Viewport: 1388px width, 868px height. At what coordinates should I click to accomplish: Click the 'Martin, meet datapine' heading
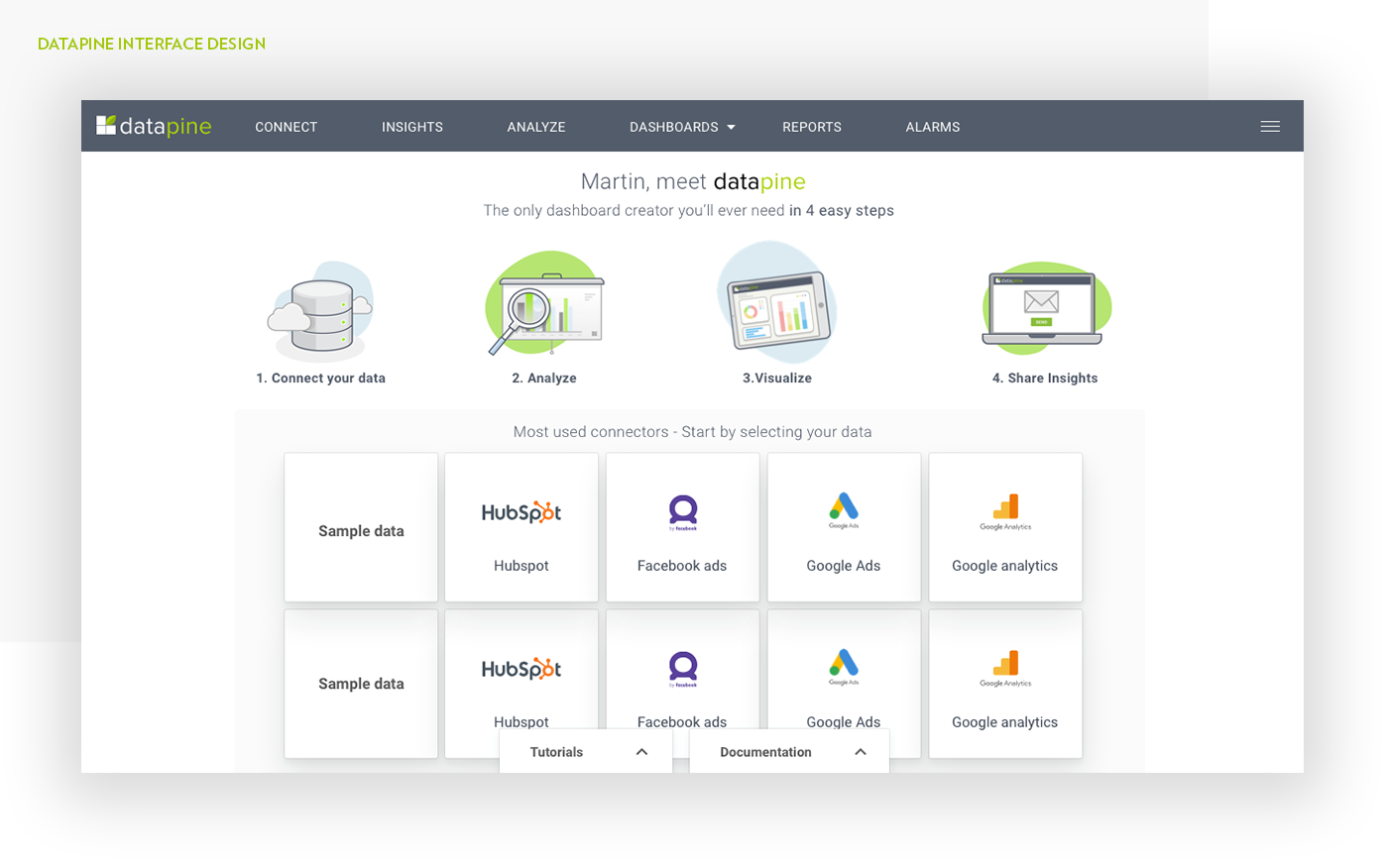pyautogui.click(x=693, y=181)
